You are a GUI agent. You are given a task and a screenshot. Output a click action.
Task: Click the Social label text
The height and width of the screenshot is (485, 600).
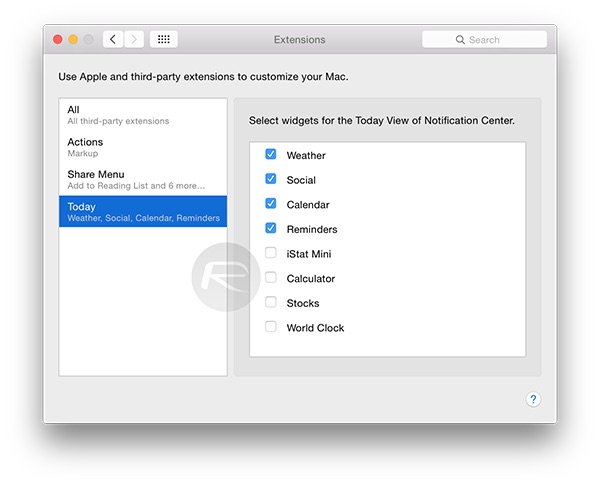tap(301, 180)
